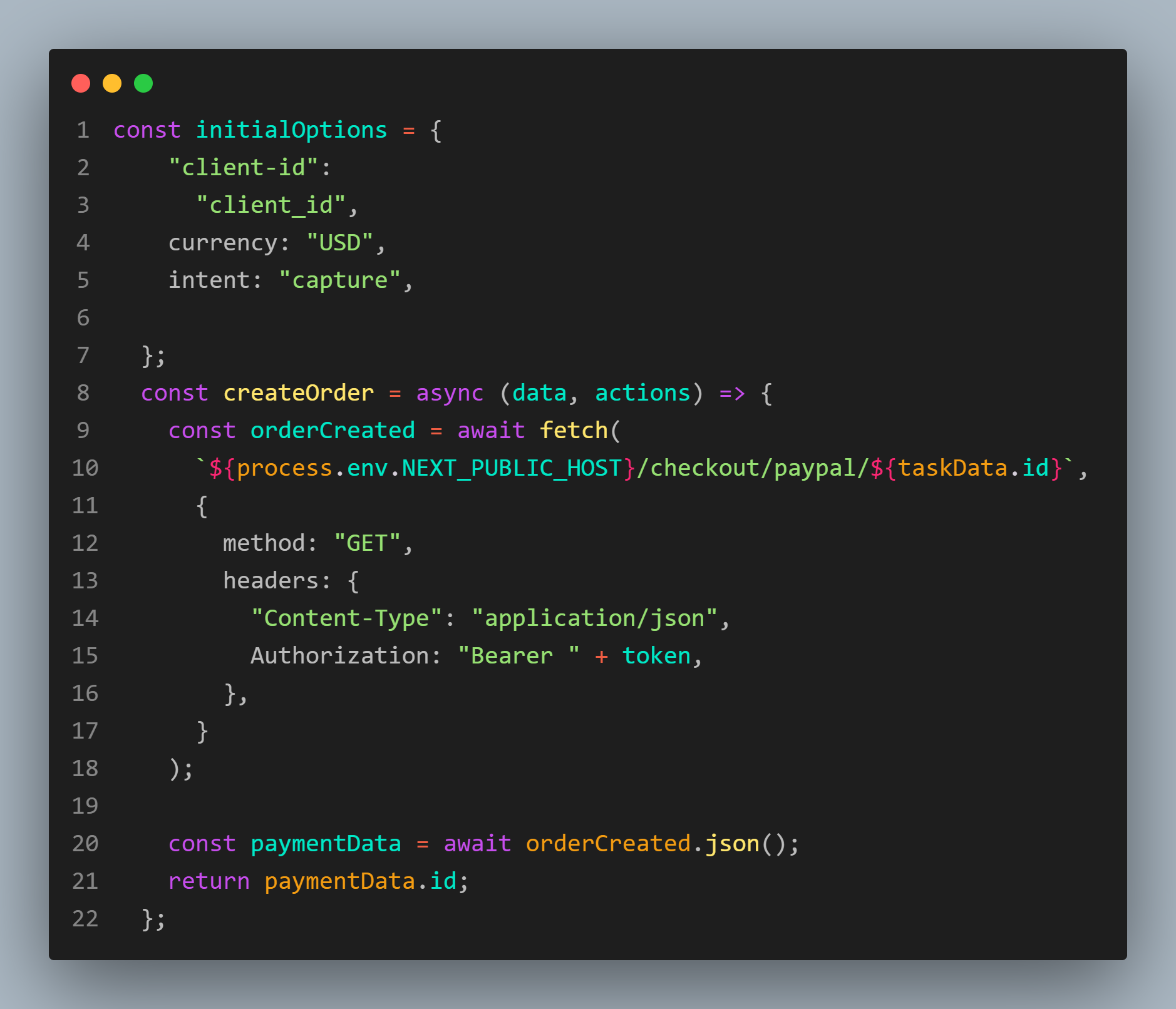Click the fetch call name
The width and height of the screenshot is (1176, 1009).
pos(574,431)
